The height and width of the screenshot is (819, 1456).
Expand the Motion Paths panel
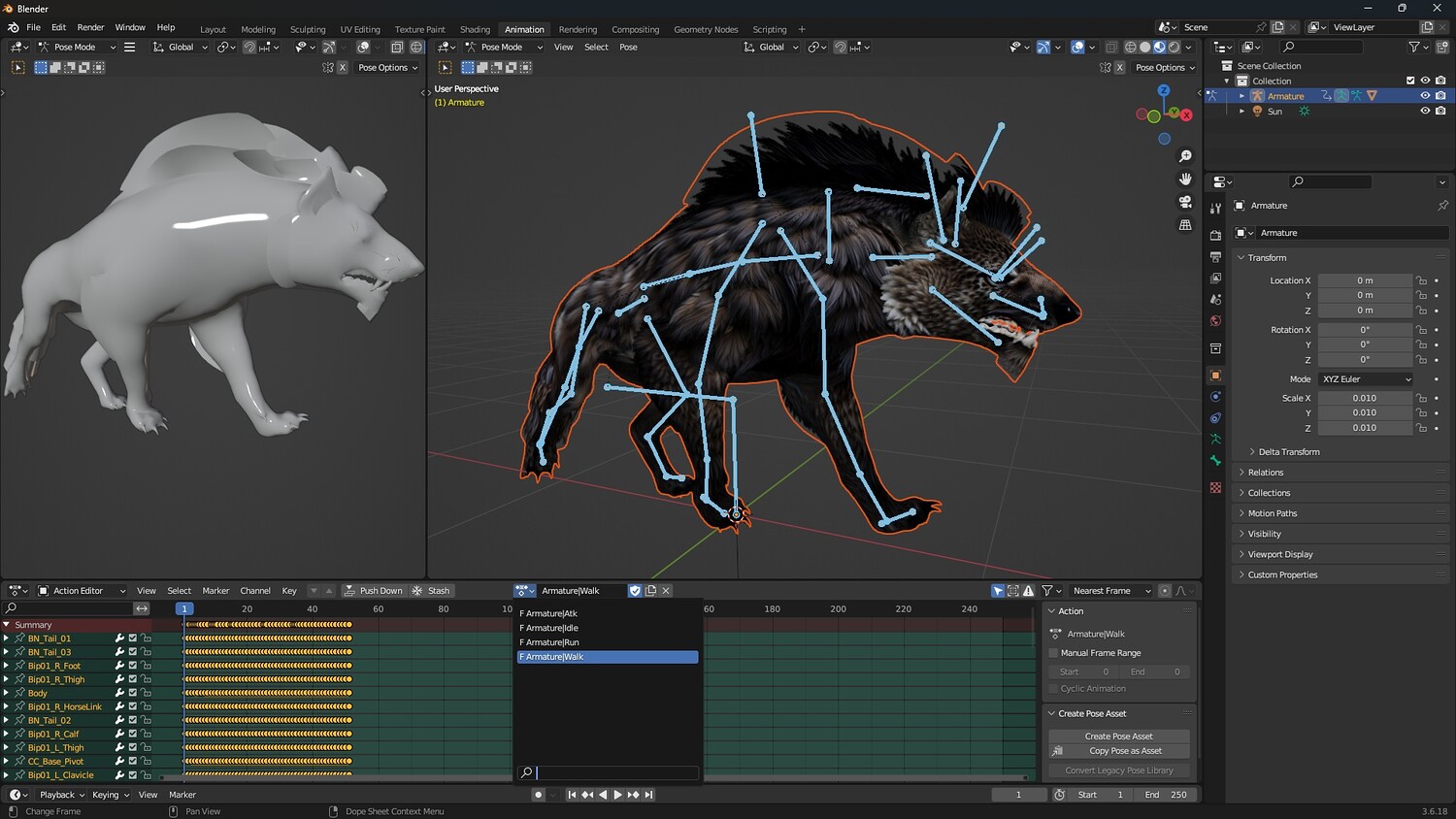[x=1272, y=513]
